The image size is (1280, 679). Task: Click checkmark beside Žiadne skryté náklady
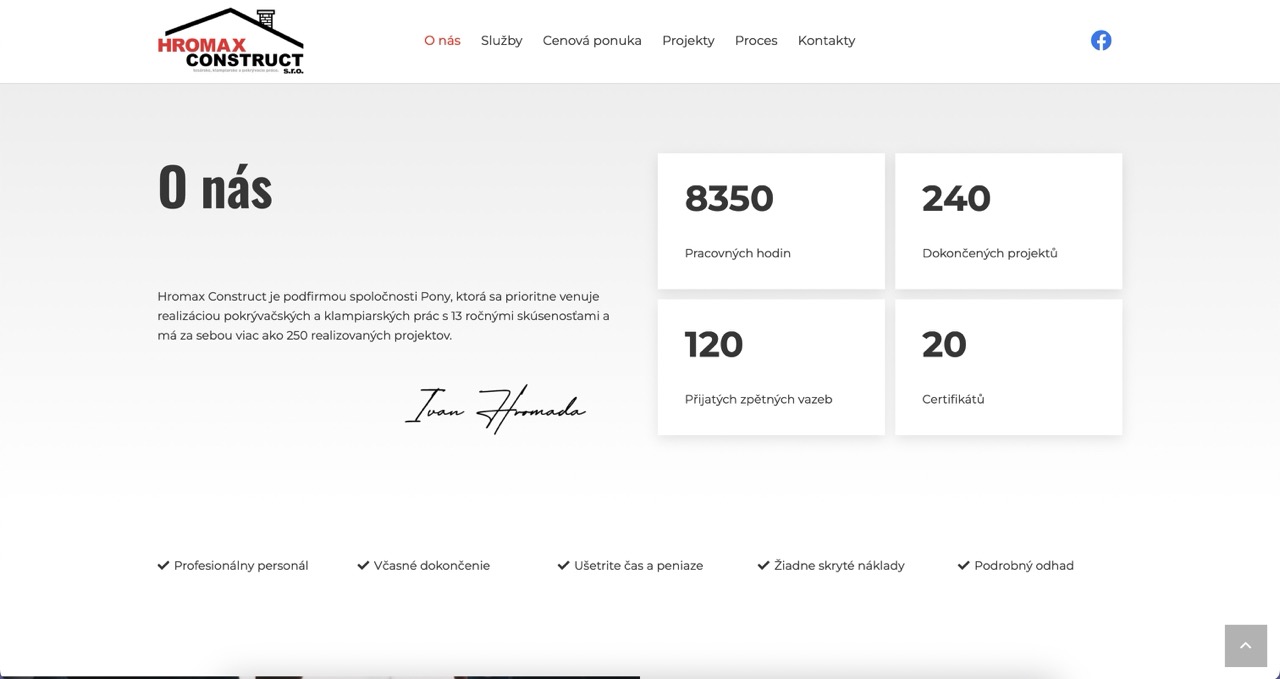[x=763, y=565]
